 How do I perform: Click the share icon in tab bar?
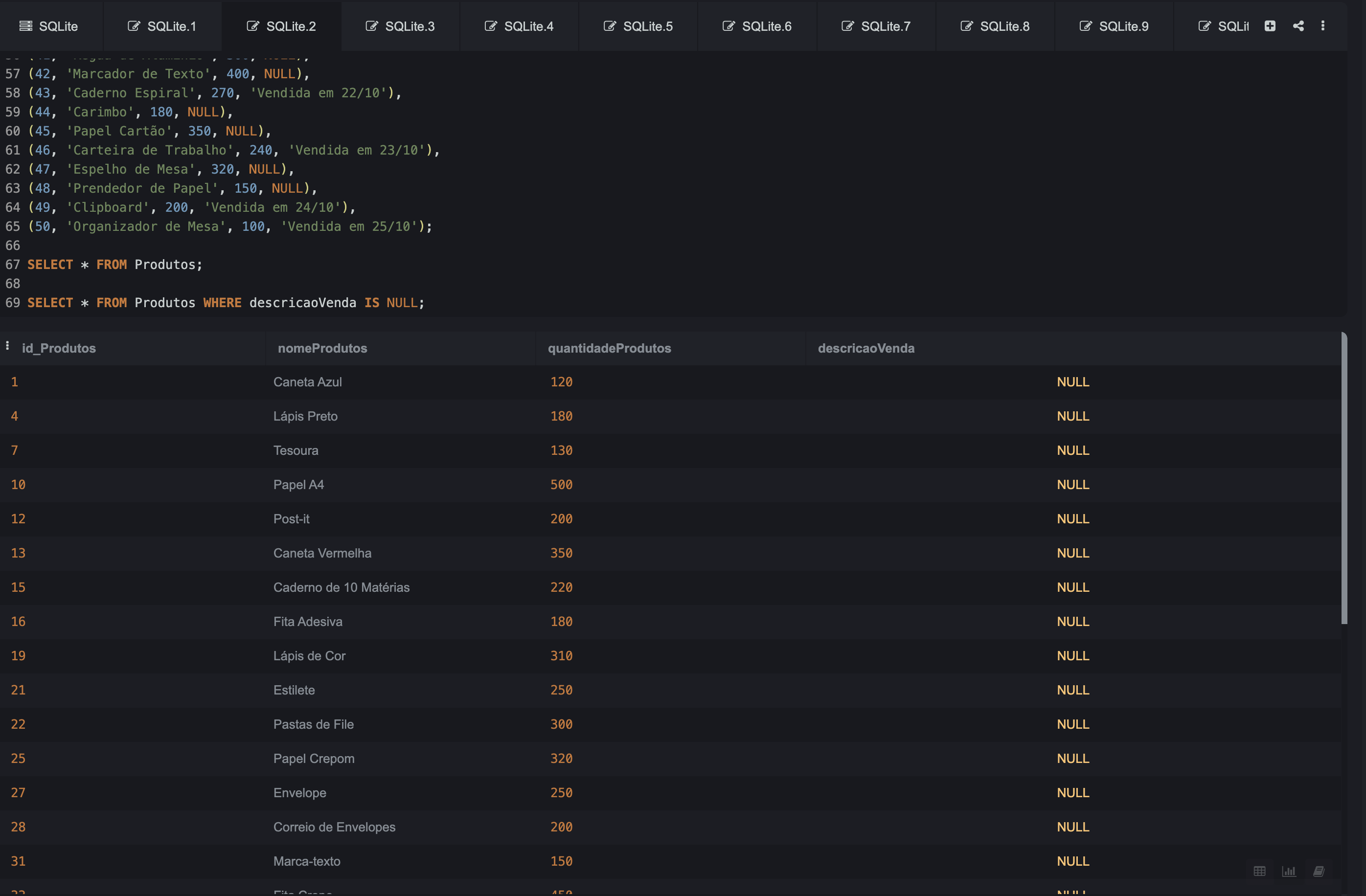point(1298,26)
